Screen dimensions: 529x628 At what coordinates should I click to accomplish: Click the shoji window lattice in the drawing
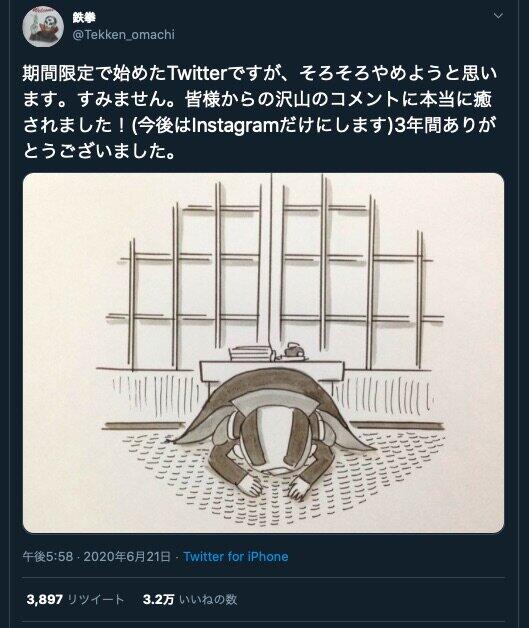click(x=274, y=272)
